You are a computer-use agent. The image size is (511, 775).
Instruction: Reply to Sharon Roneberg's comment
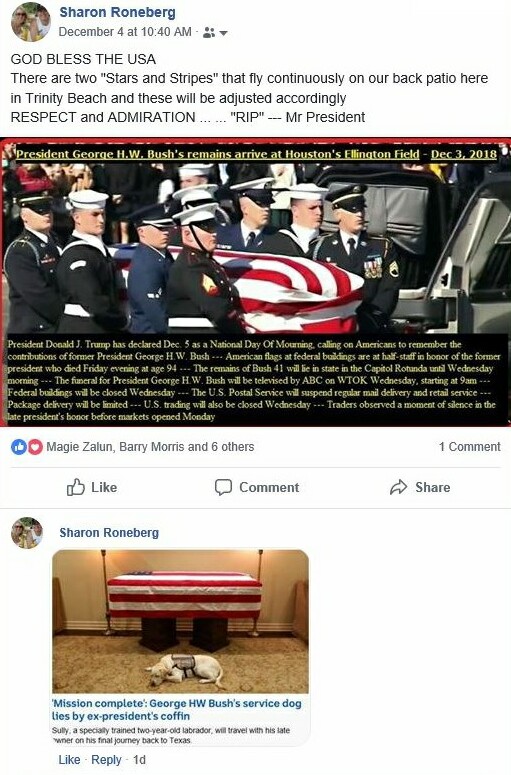(106, 760)
